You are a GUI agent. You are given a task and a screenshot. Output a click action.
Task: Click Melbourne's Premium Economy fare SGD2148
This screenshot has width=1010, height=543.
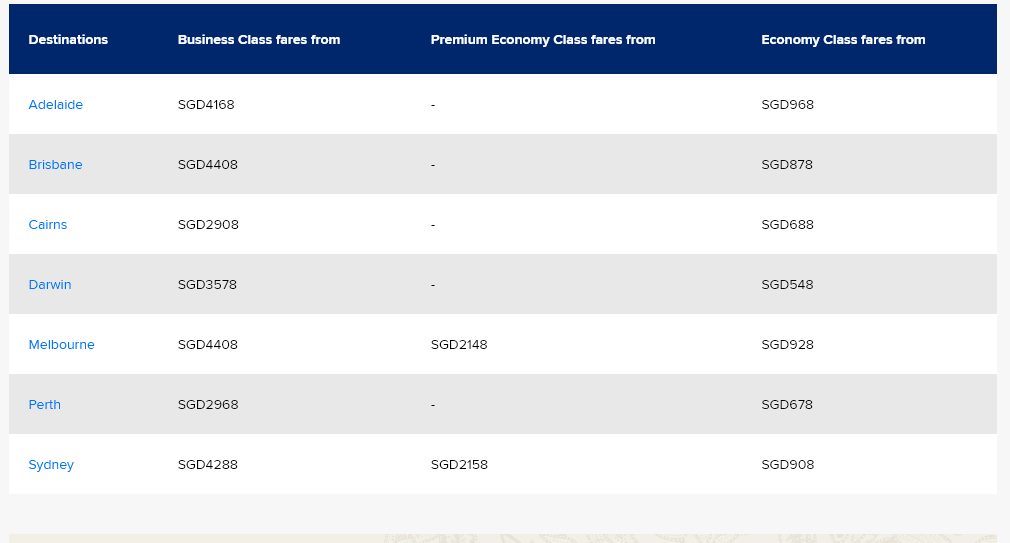pyautogui.click(x=459, y=345)
